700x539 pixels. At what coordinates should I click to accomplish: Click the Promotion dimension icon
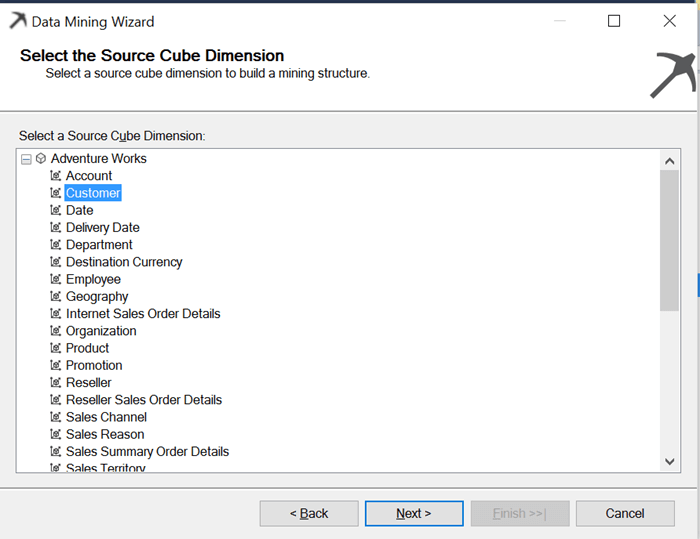click(55, 365)
